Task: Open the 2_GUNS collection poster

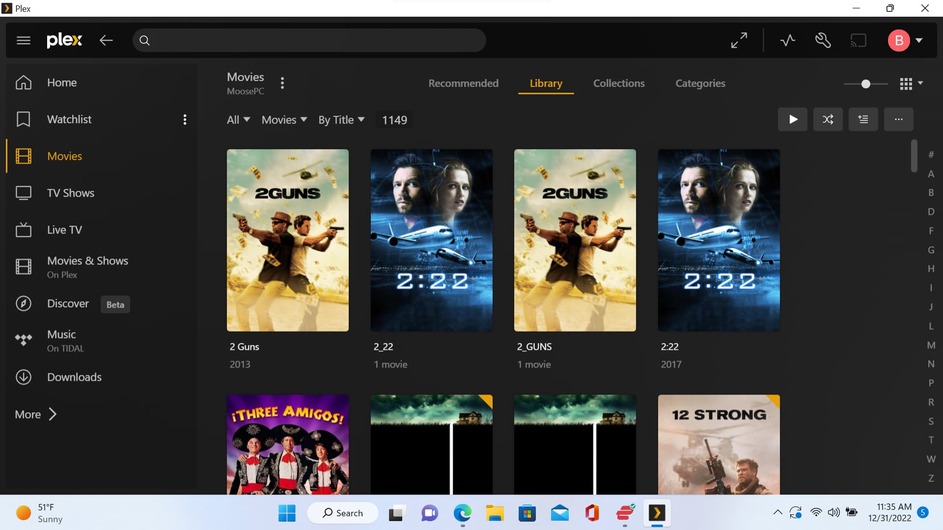Action: click(575, 240)
